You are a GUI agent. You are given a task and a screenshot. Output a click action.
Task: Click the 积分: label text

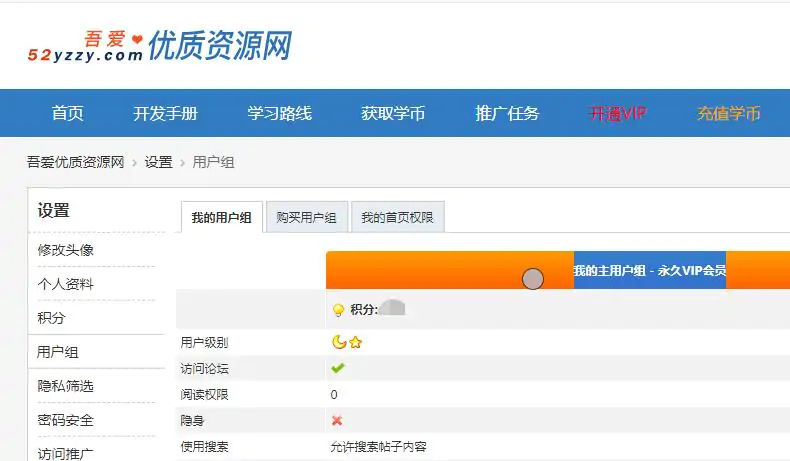click(364, 309)
